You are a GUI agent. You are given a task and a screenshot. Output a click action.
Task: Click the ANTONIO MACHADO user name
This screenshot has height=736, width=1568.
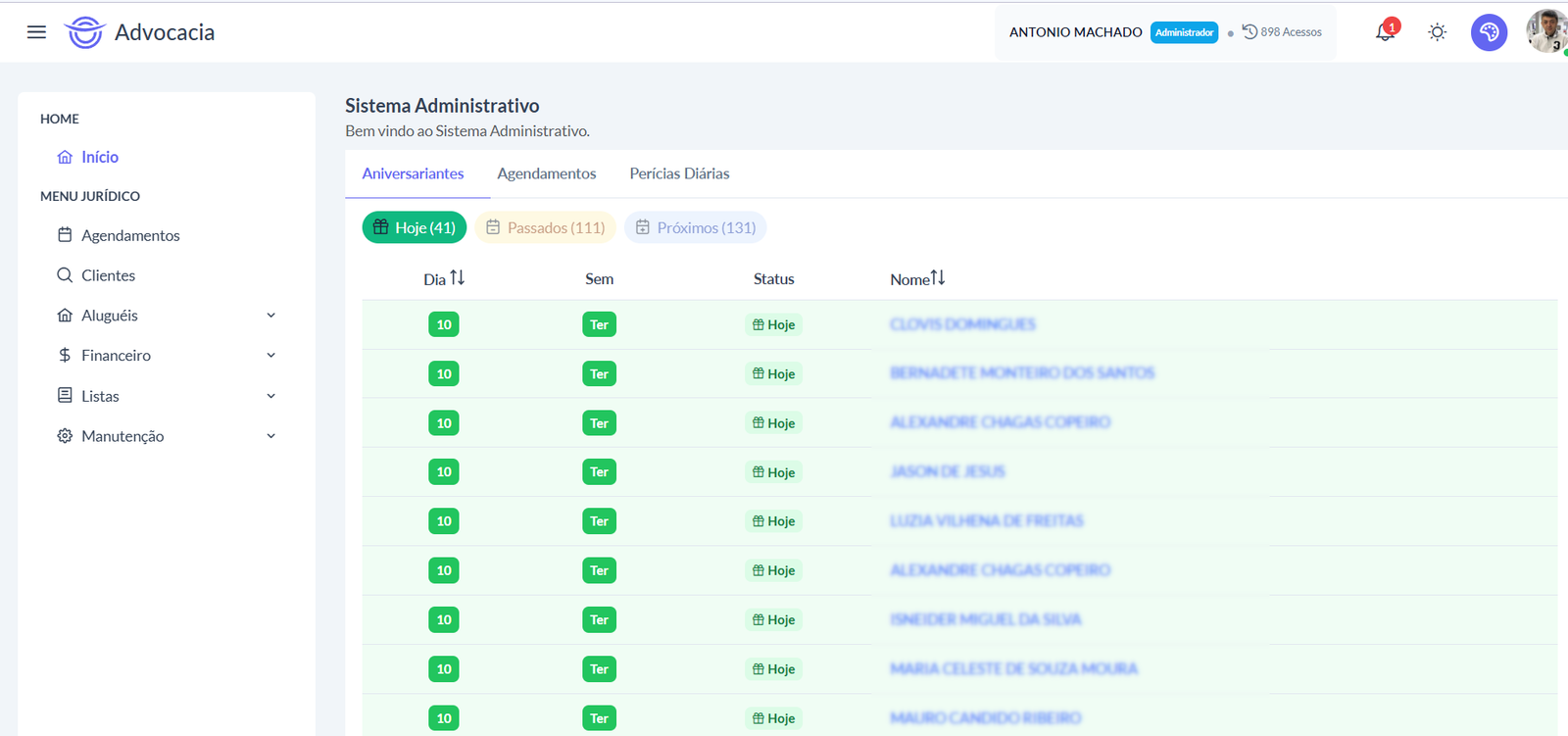coord(1076,32)
